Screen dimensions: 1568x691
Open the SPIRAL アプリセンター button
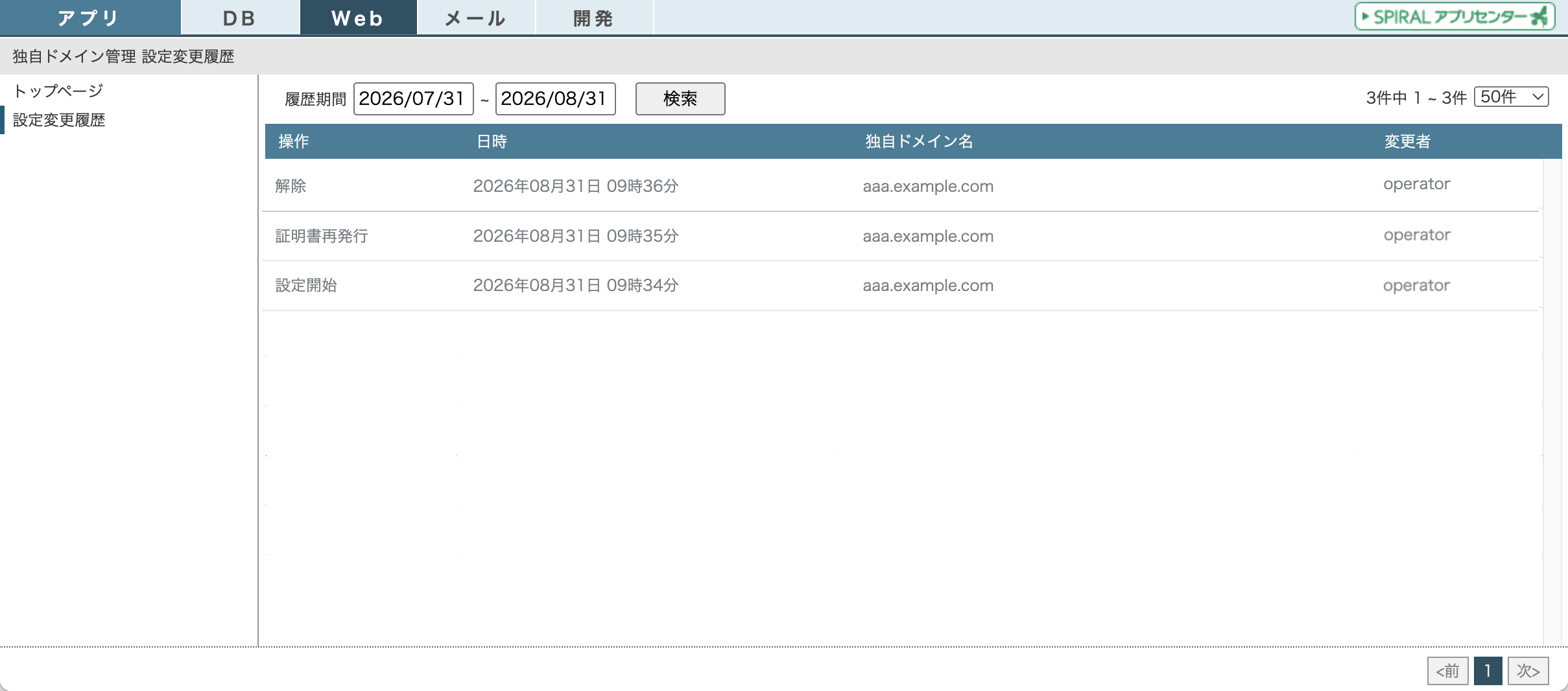[x=1455, y=17]
